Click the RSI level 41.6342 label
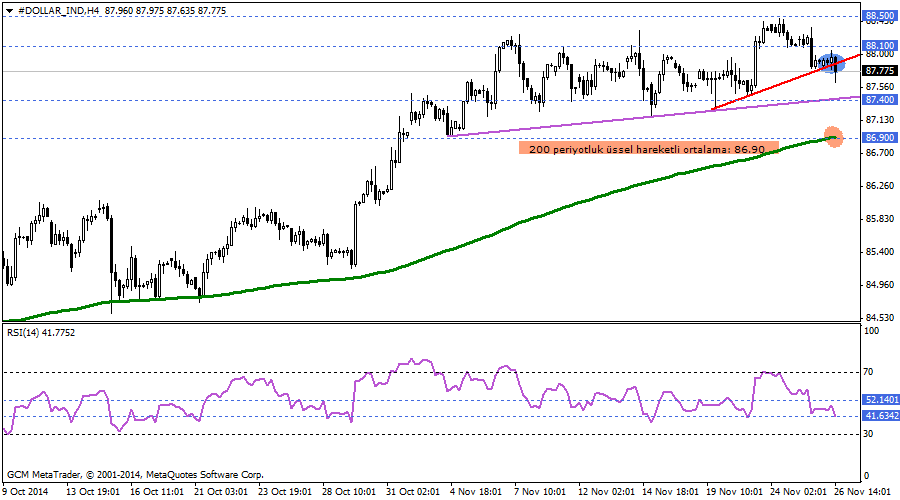 (880, 416)
